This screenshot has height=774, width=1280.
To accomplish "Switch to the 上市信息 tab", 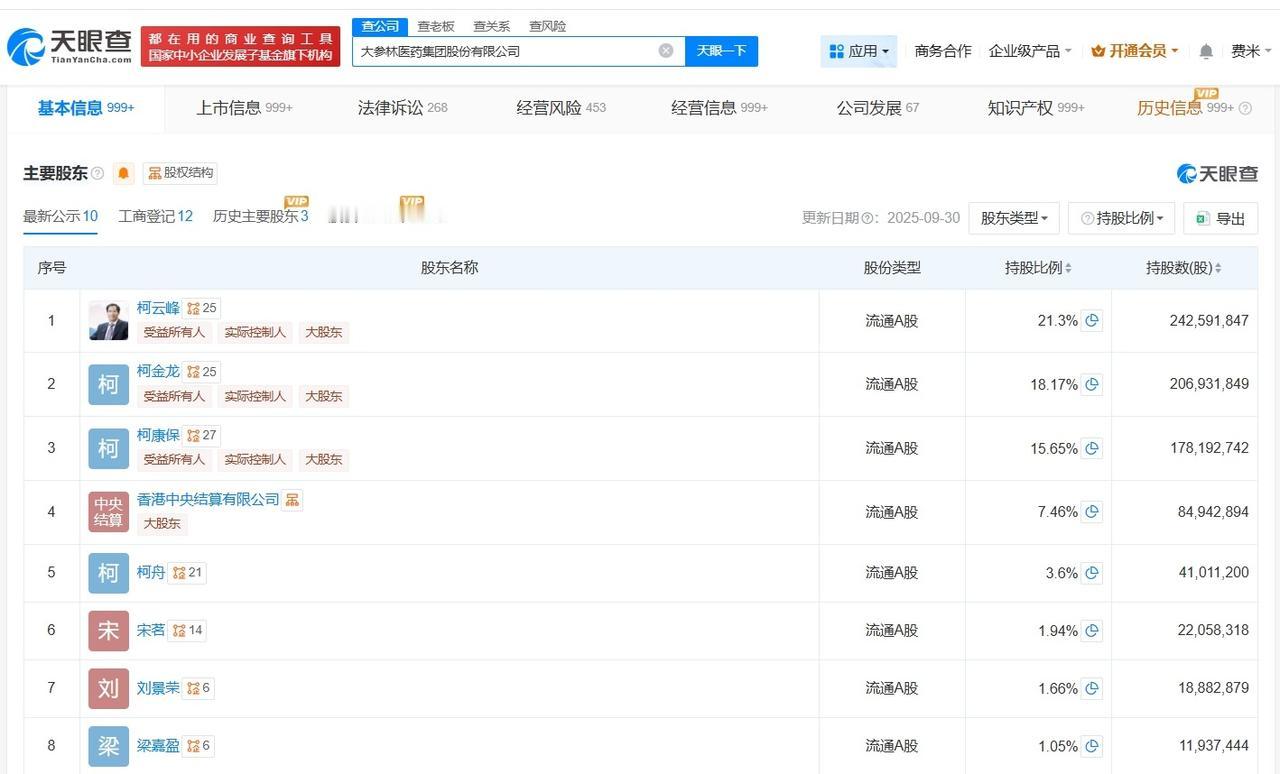I will (x=244, y=108).
